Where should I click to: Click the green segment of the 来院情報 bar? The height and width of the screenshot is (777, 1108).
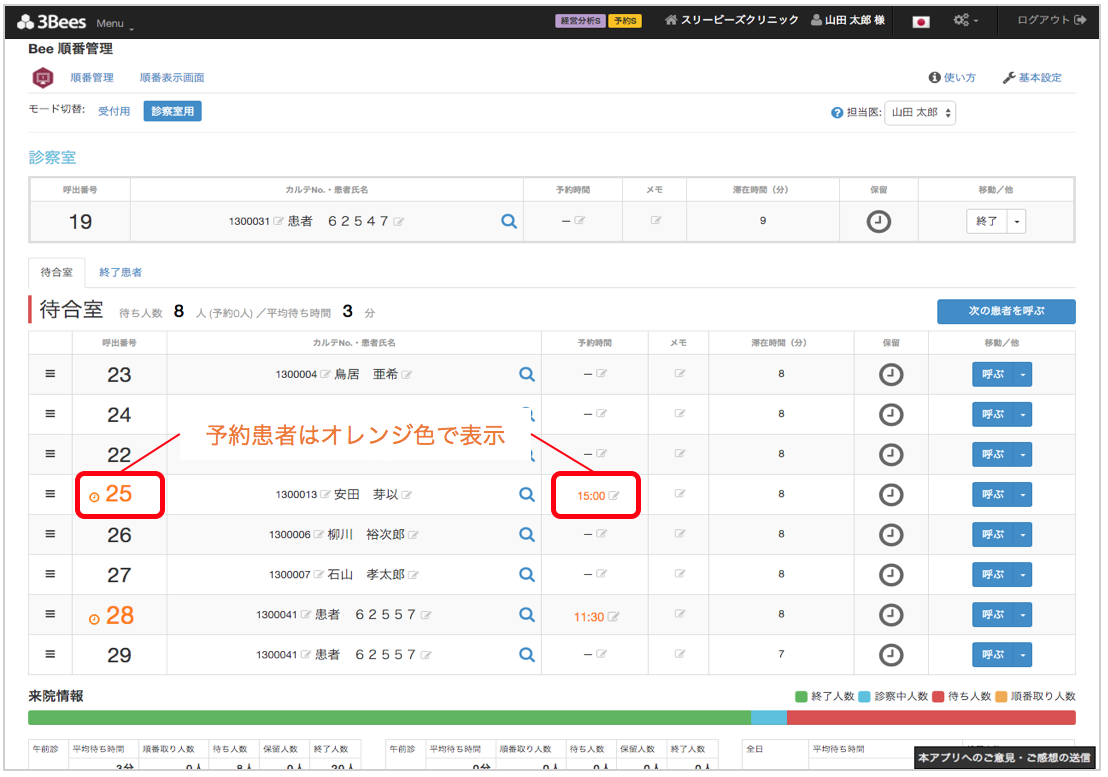[x=389, y=718]
